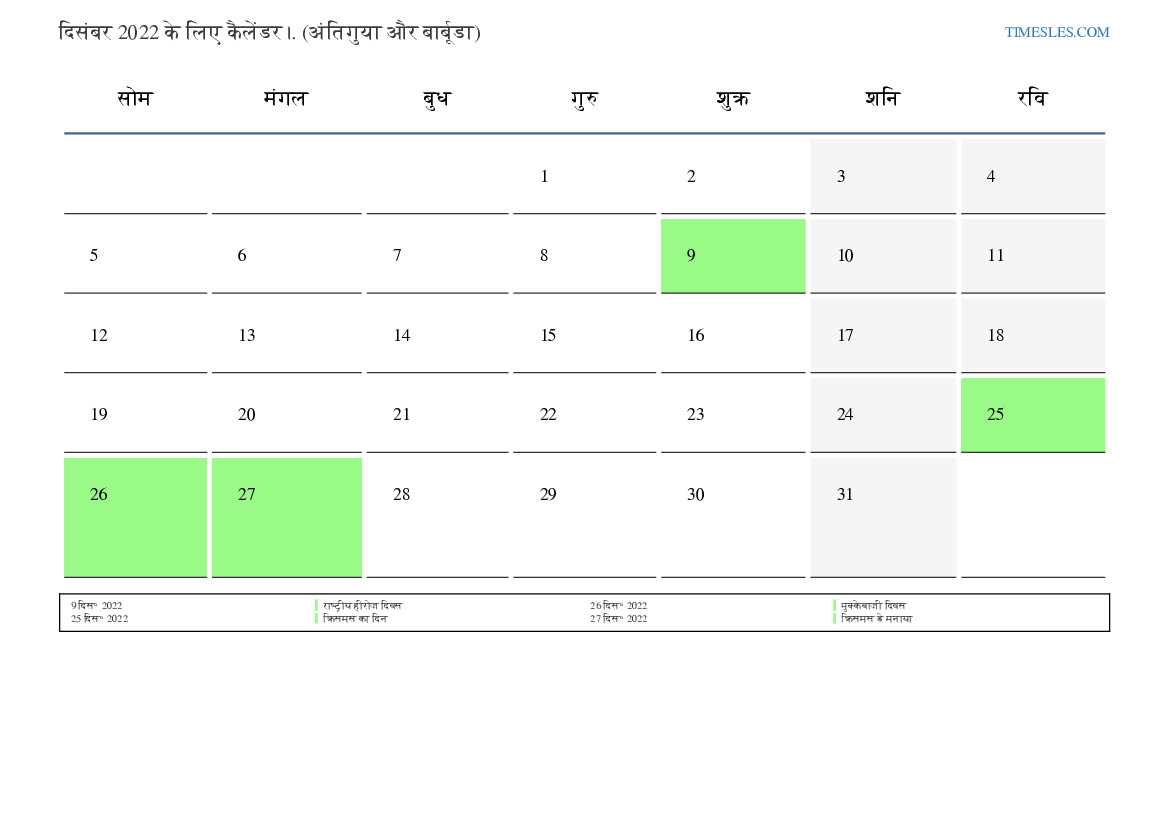Click the highlighted date 26
The image size is (1169, 827).
(135, 516)
